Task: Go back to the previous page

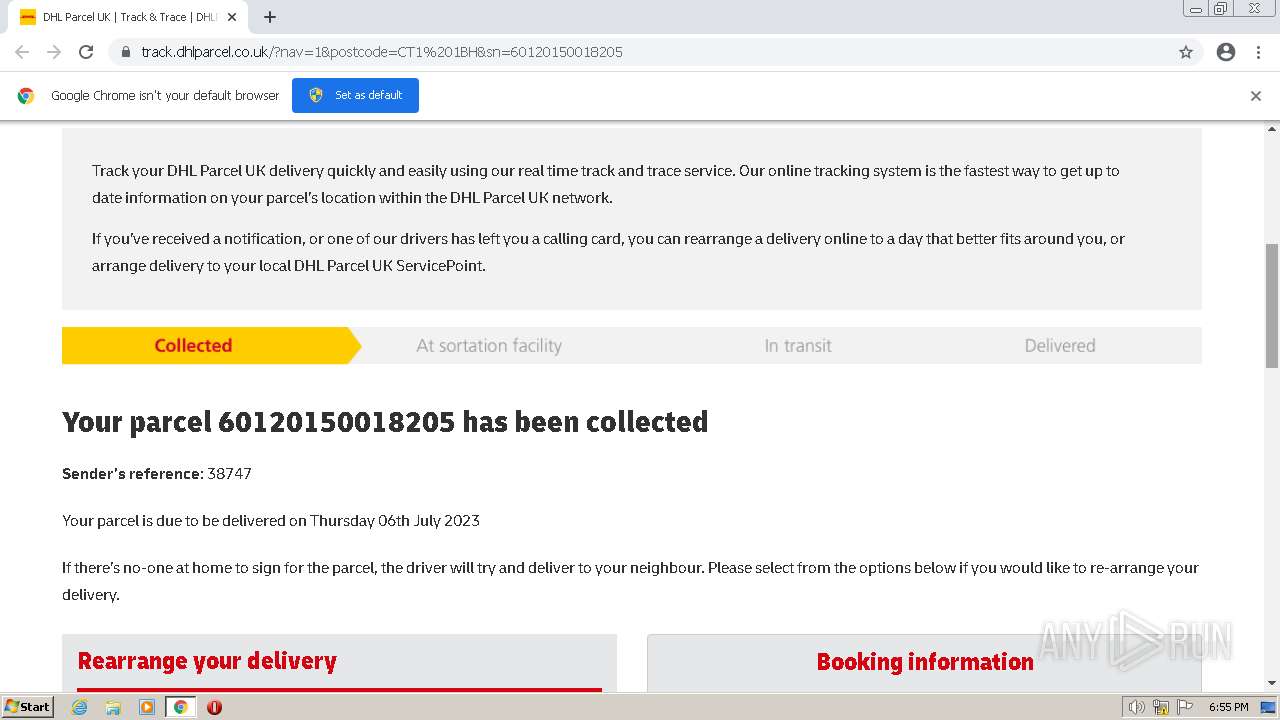Action: (x=22, y=52)
